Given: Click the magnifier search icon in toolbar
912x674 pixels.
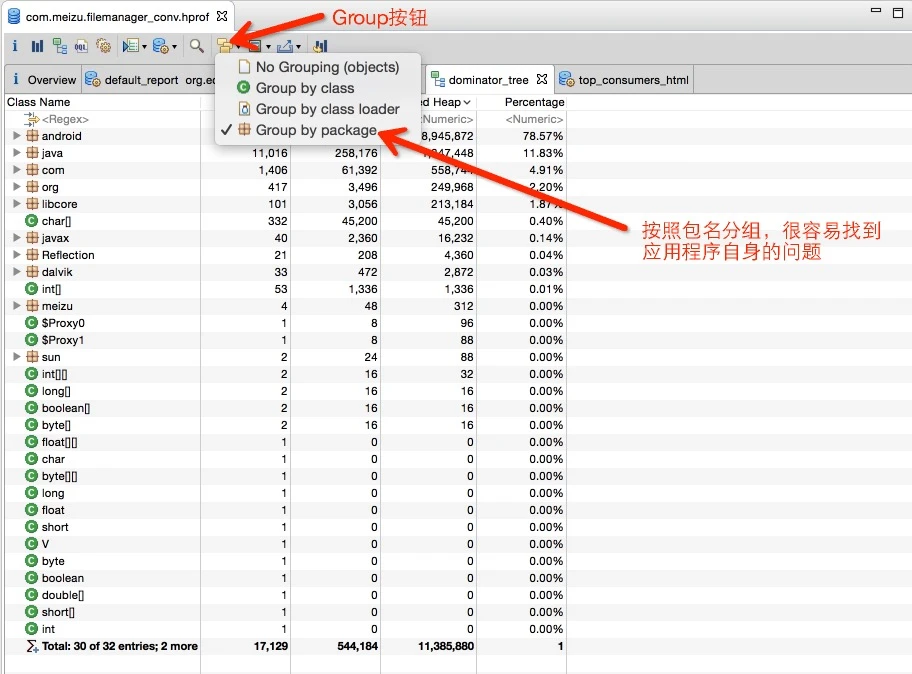Looking at the screenshot, I should (197, 46).
